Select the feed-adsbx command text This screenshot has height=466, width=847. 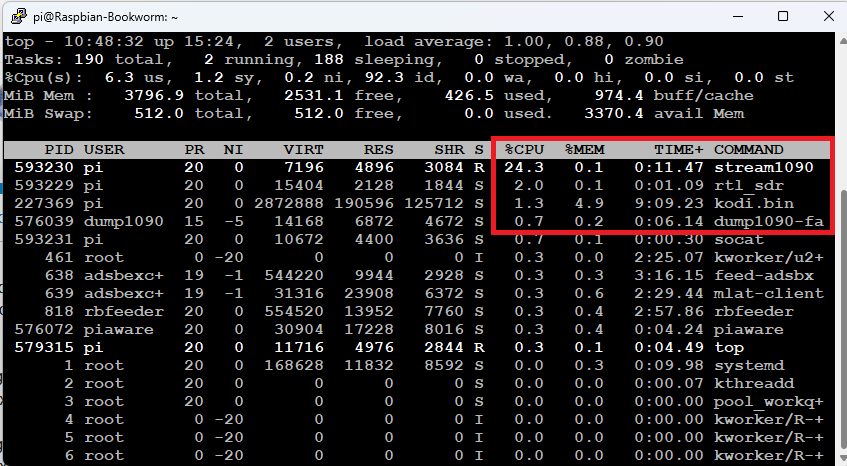(x=764, y=275)
